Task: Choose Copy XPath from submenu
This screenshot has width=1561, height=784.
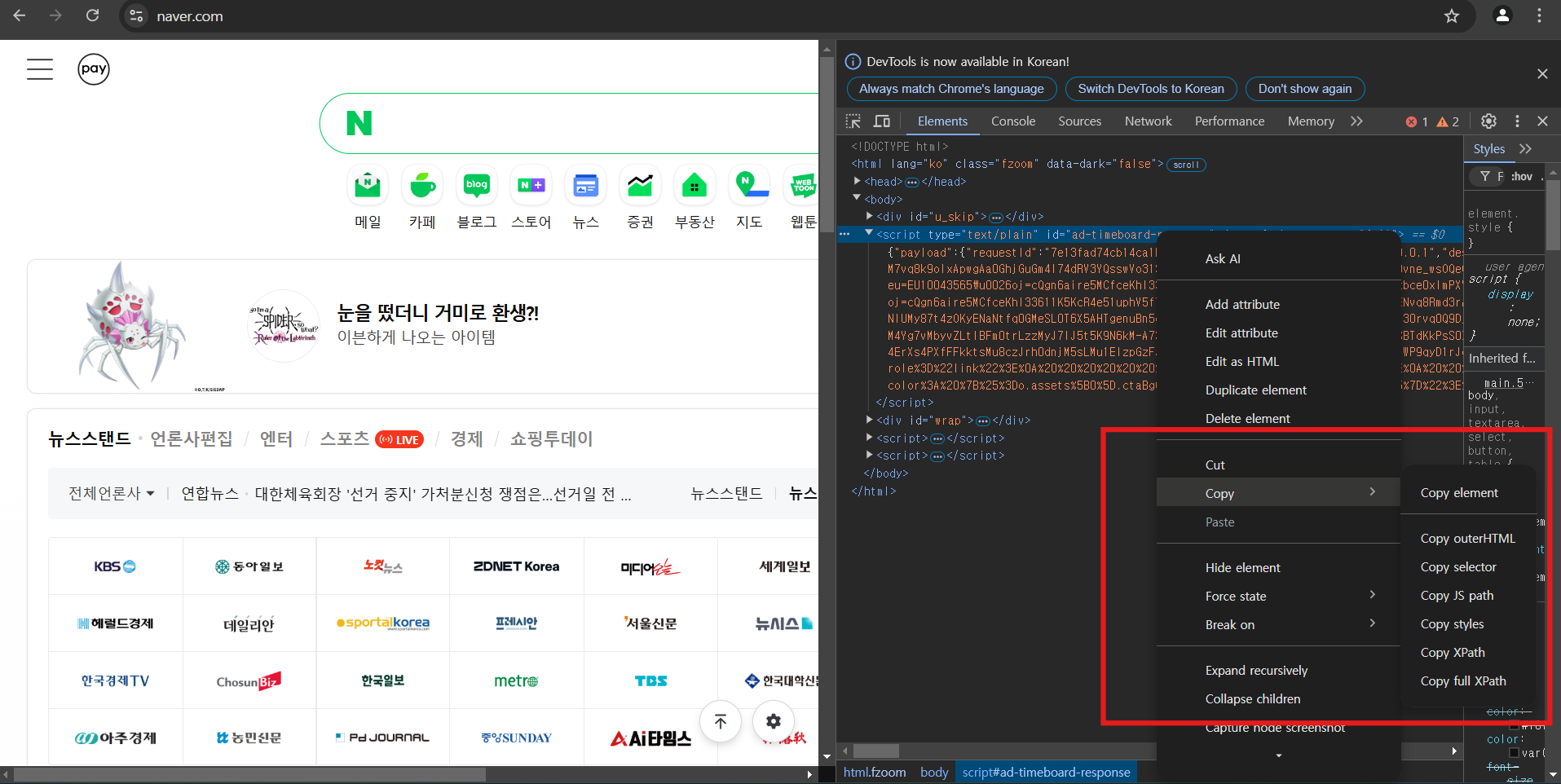Action: point(1453,653)
